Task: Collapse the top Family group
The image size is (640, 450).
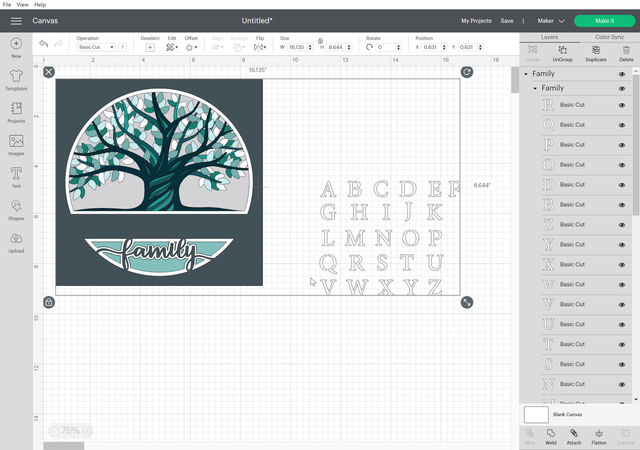Action: [526, 74]
